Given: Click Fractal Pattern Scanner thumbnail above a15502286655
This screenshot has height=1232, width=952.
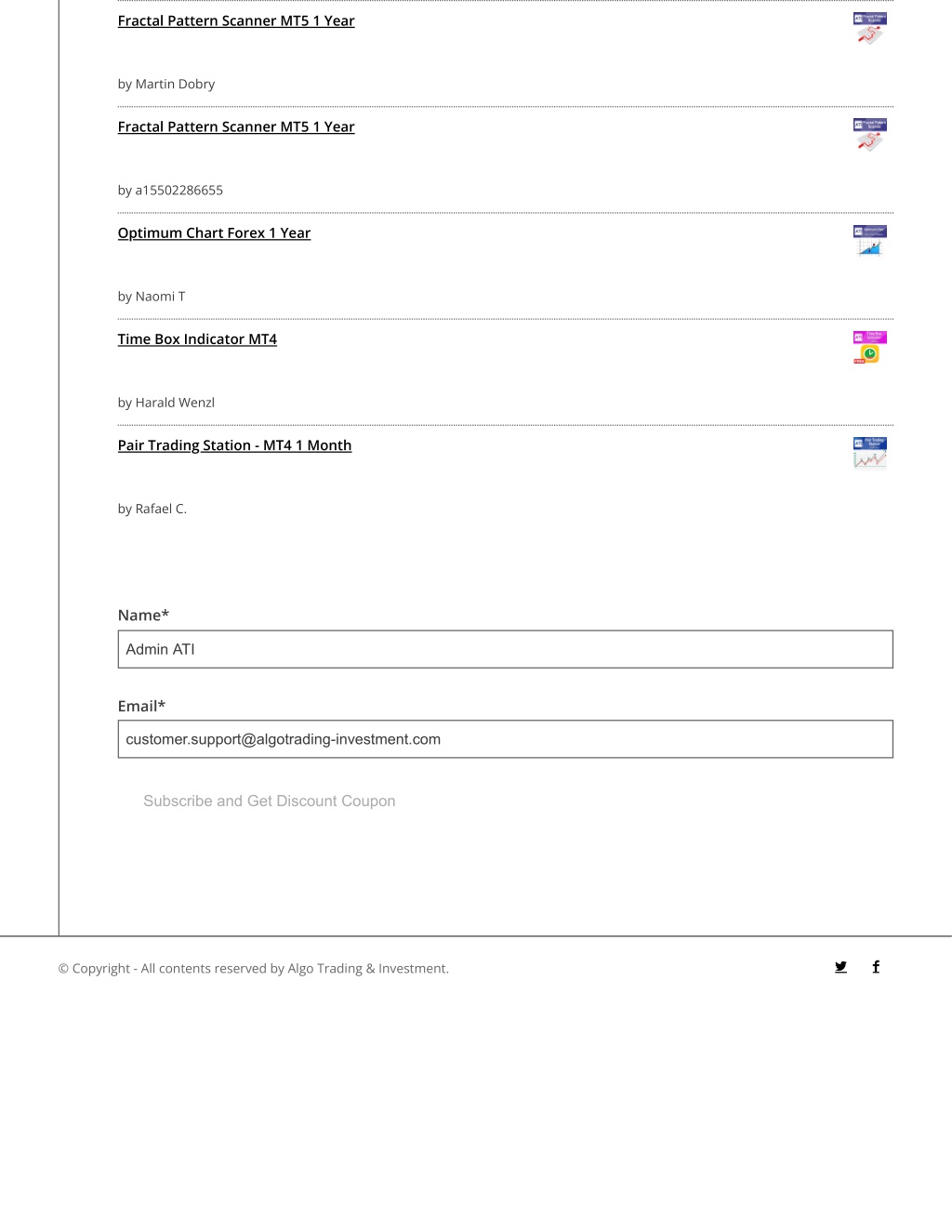Looking at the screenshot, I should point(870,135).
